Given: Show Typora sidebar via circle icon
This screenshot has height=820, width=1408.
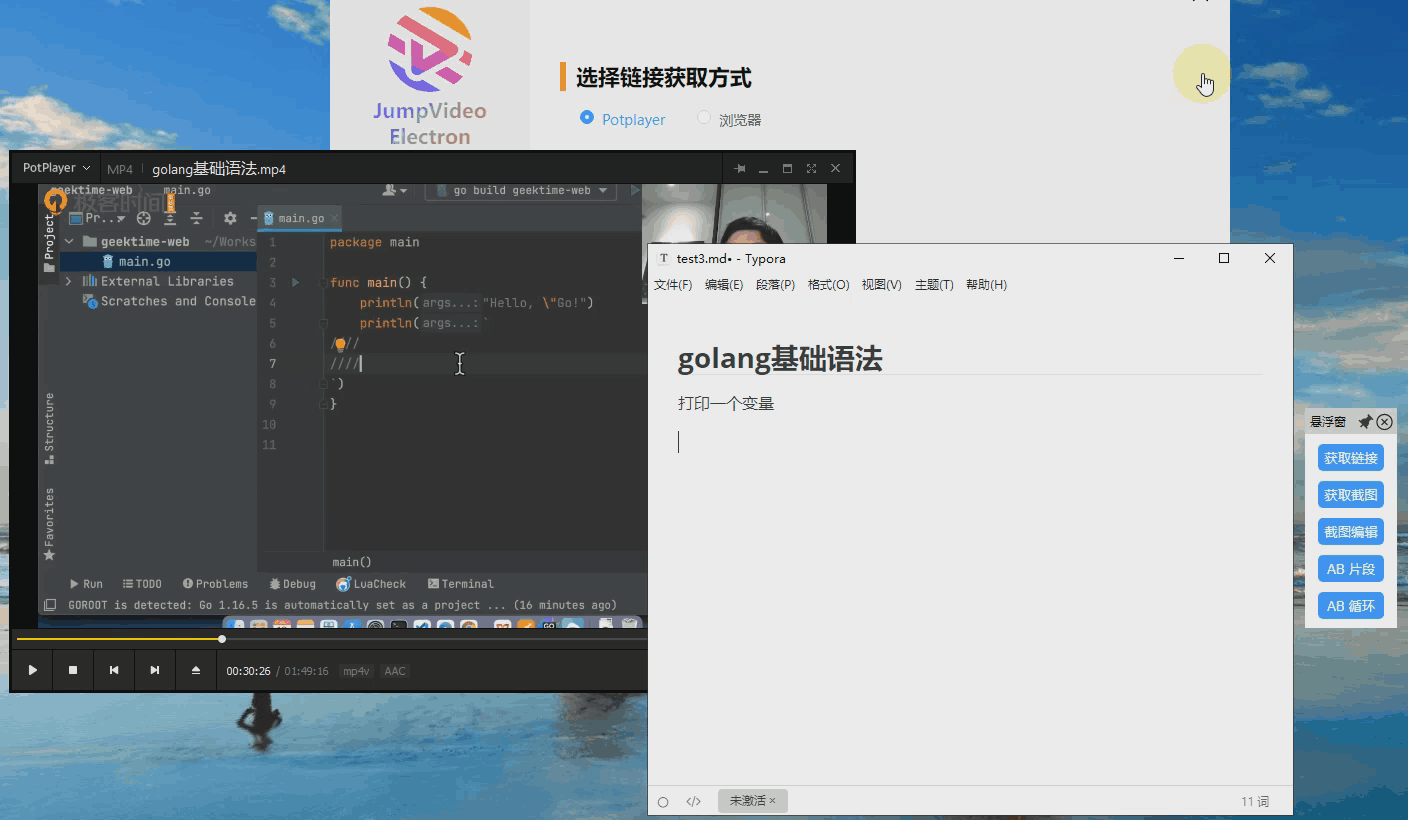Looking at the screenshot, I should [663, 801].
